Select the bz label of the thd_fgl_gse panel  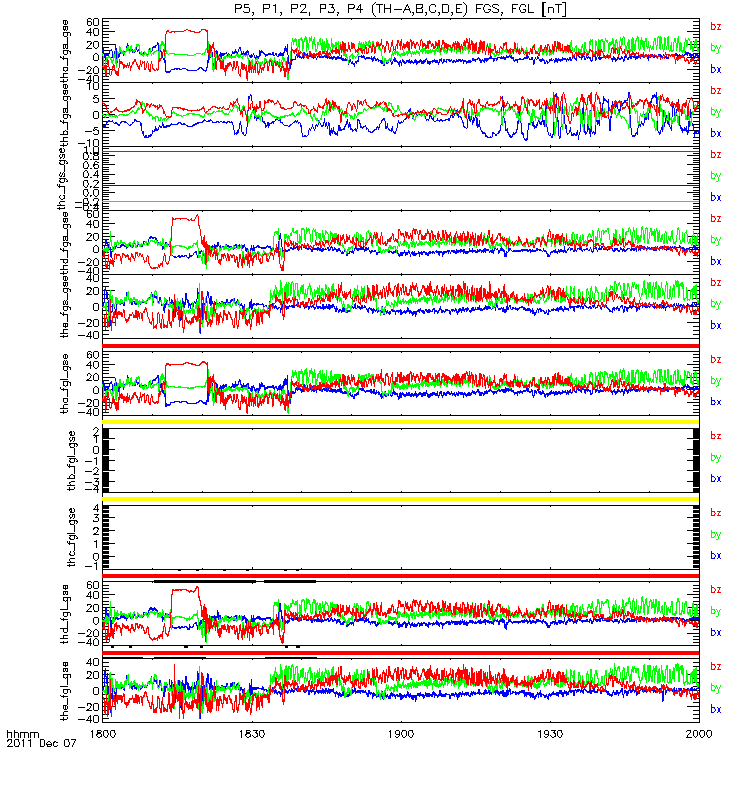click(715, 590)
